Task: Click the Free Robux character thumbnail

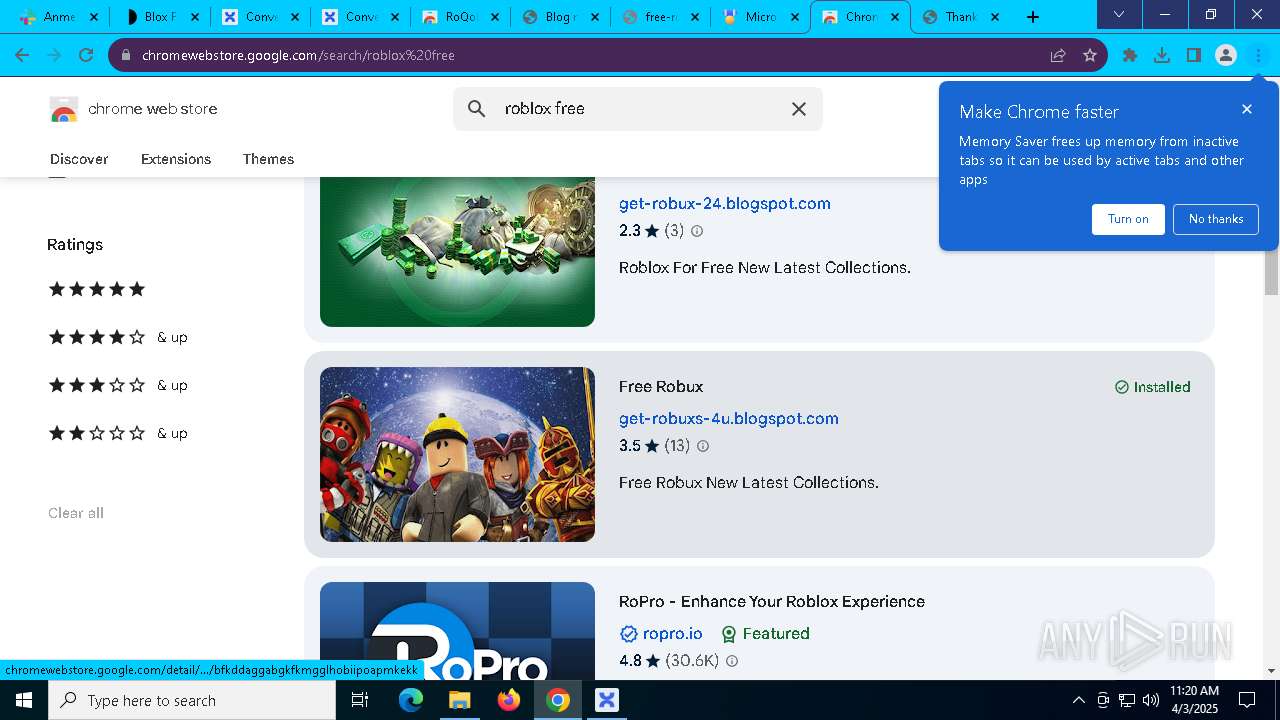Action: pos(457,454)
